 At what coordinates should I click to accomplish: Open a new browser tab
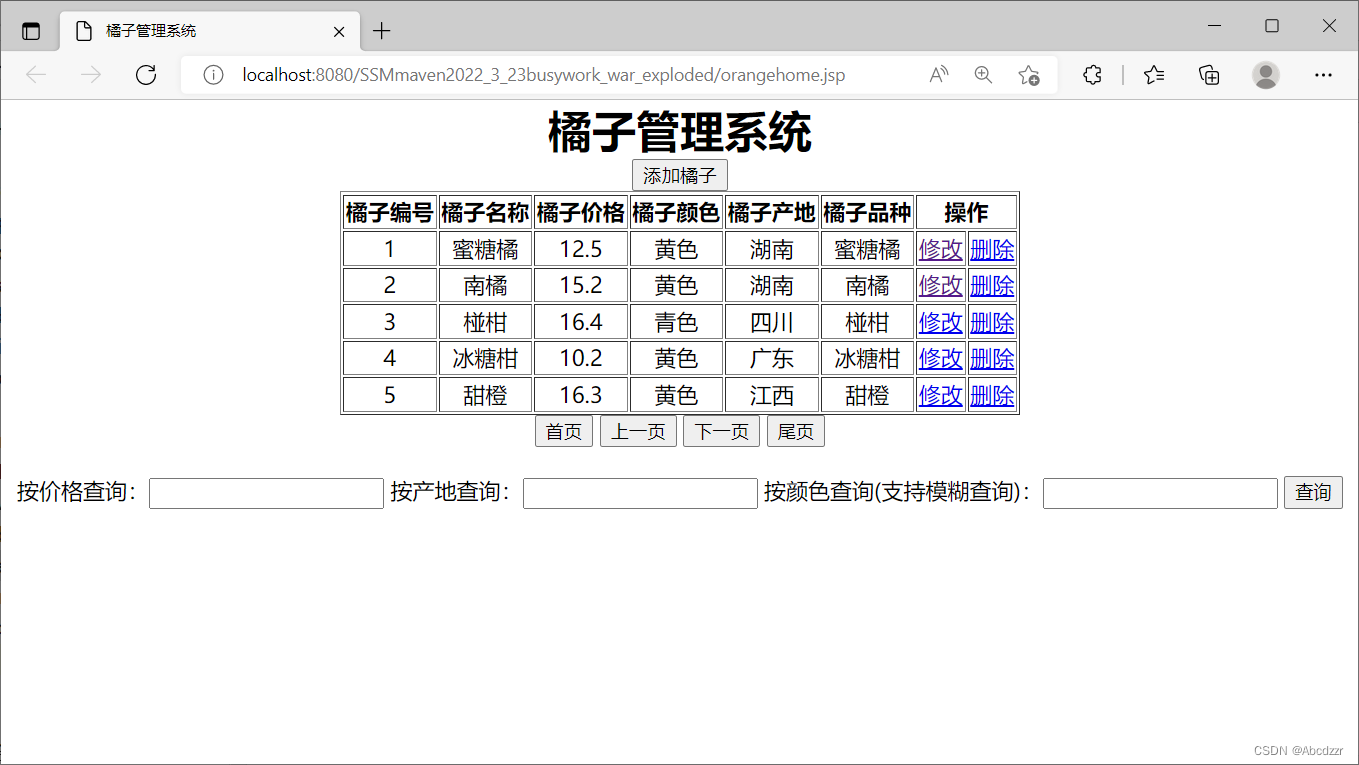tap(381, 31)
